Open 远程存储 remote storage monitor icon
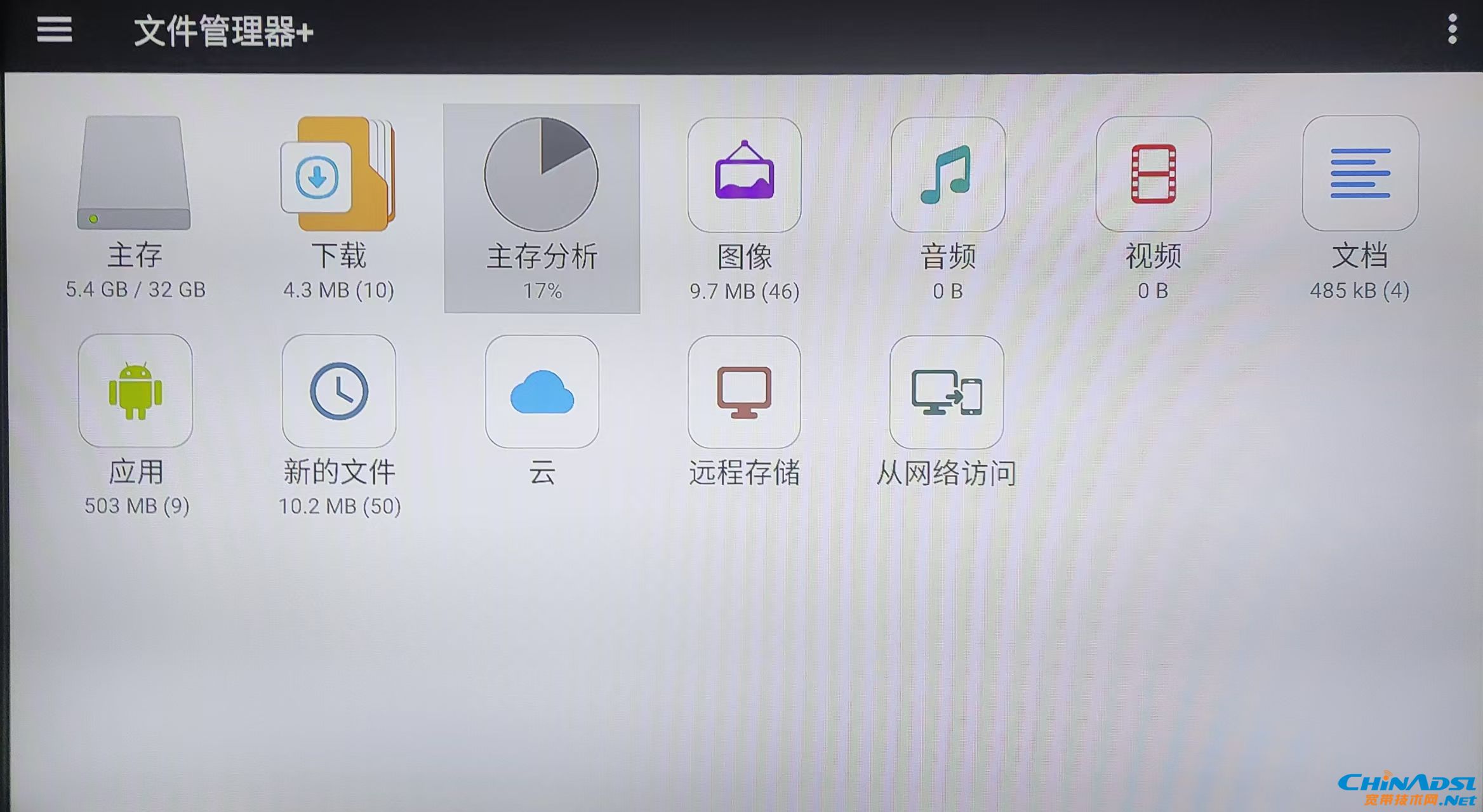The image size is (1483, 812). click(744, 392)
